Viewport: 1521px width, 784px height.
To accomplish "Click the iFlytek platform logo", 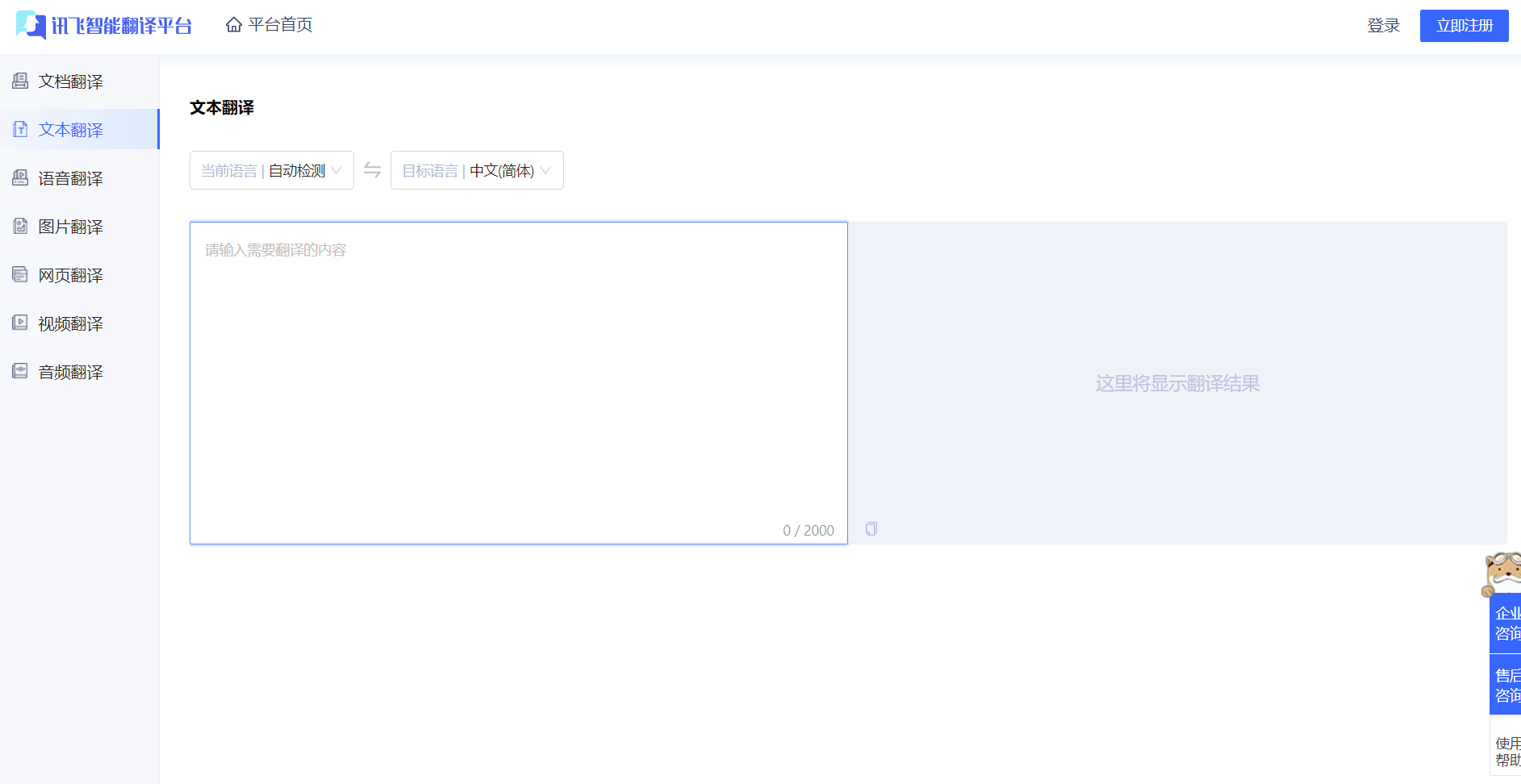I will pos(104,26).
